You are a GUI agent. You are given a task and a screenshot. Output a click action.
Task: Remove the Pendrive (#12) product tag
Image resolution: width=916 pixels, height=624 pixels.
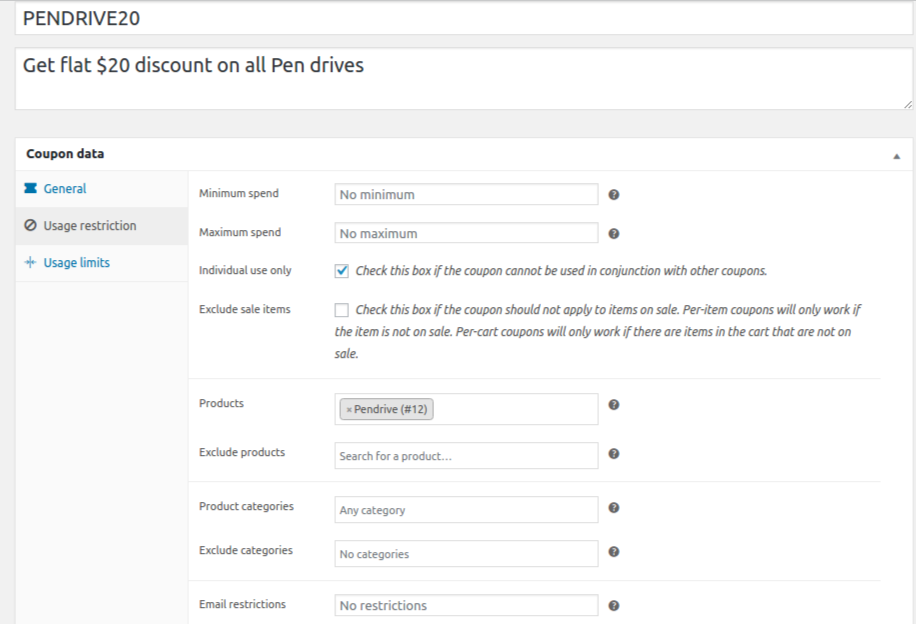tap(349, 410)
